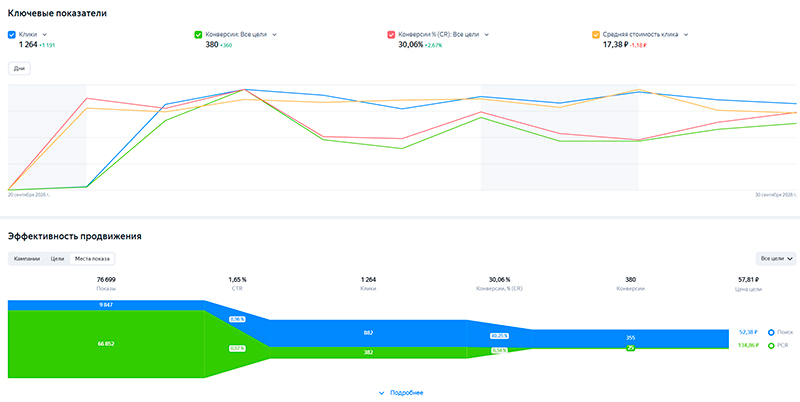Uncheck the green Конверсии: Все цели checkbox
This screenshot has height=402, width=800.
click(198, 35)
